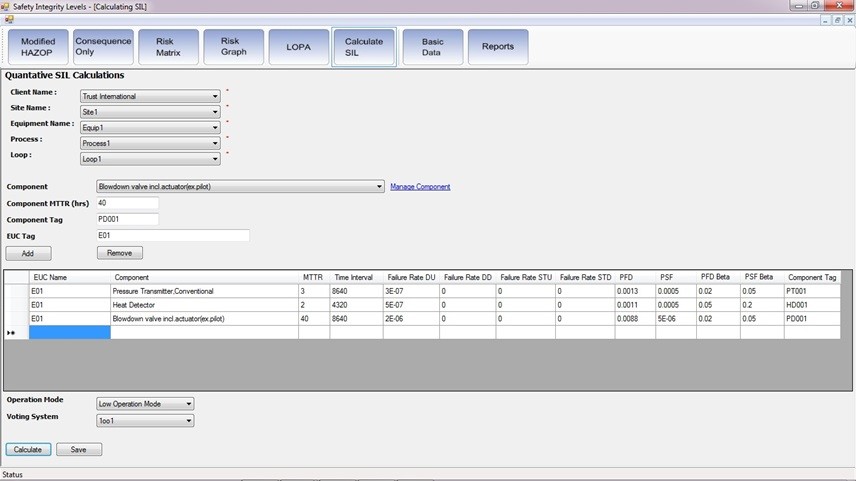
Task: Open the Risk Graph page
Action: point(233,47)
